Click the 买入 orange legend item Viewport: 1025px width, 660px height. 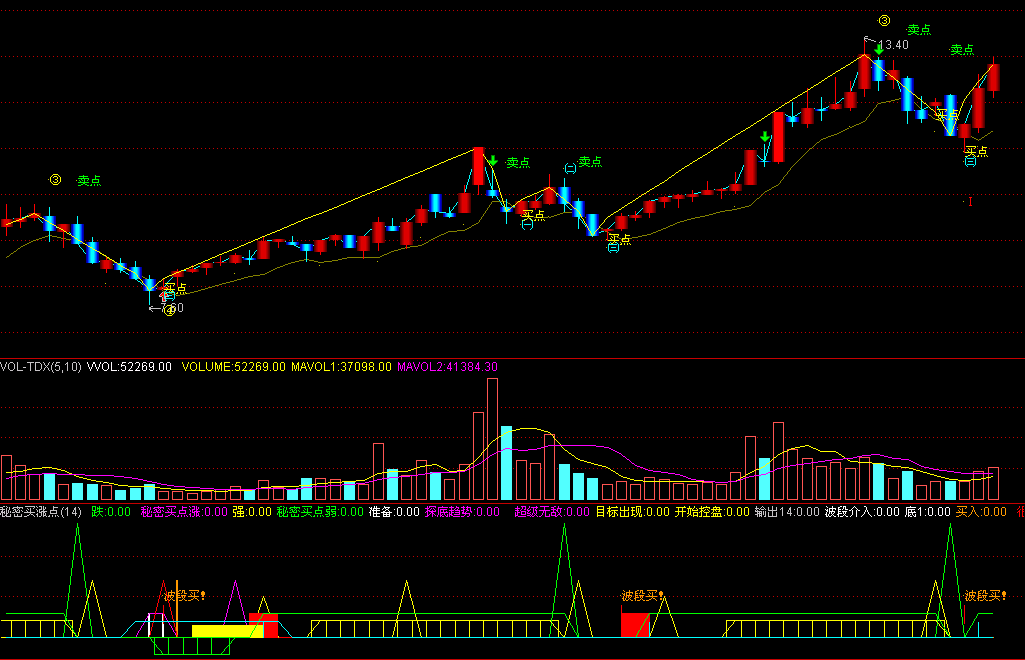point(981,512)
